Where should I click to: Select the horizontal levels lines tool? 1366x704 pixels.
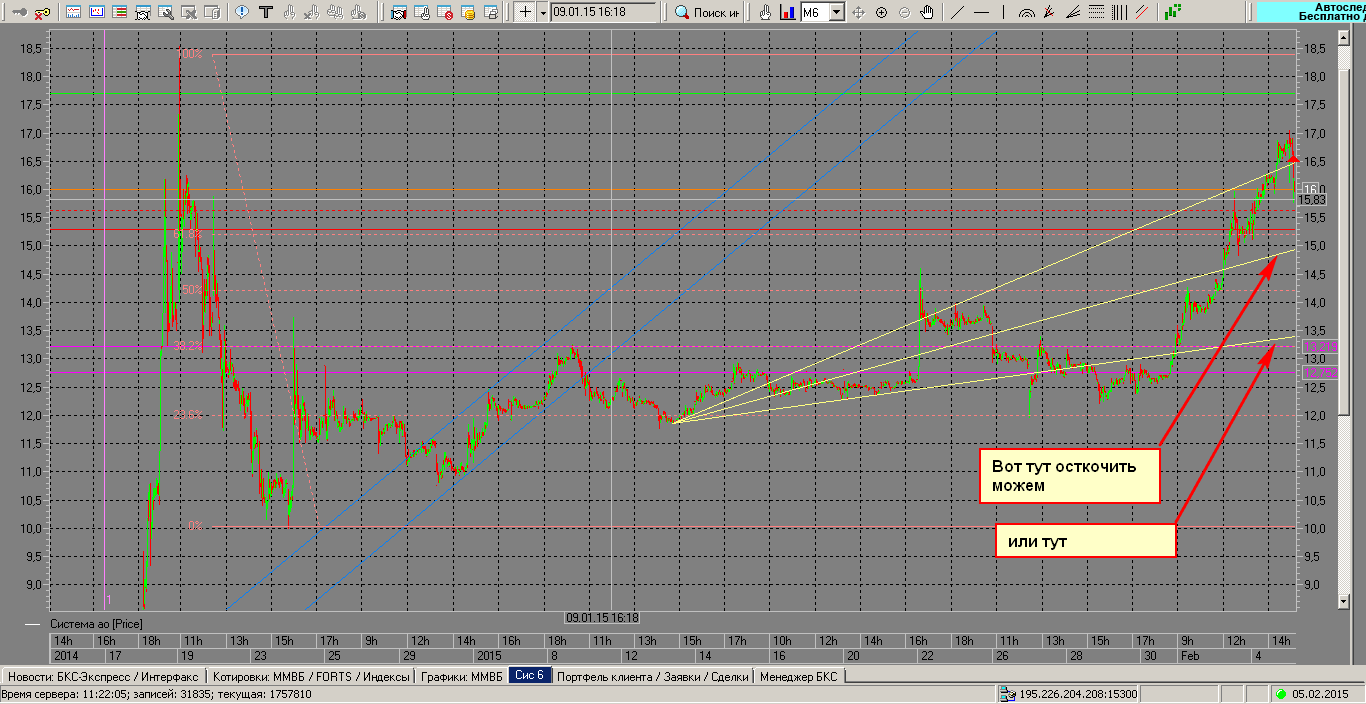[x=1096, y=13]
